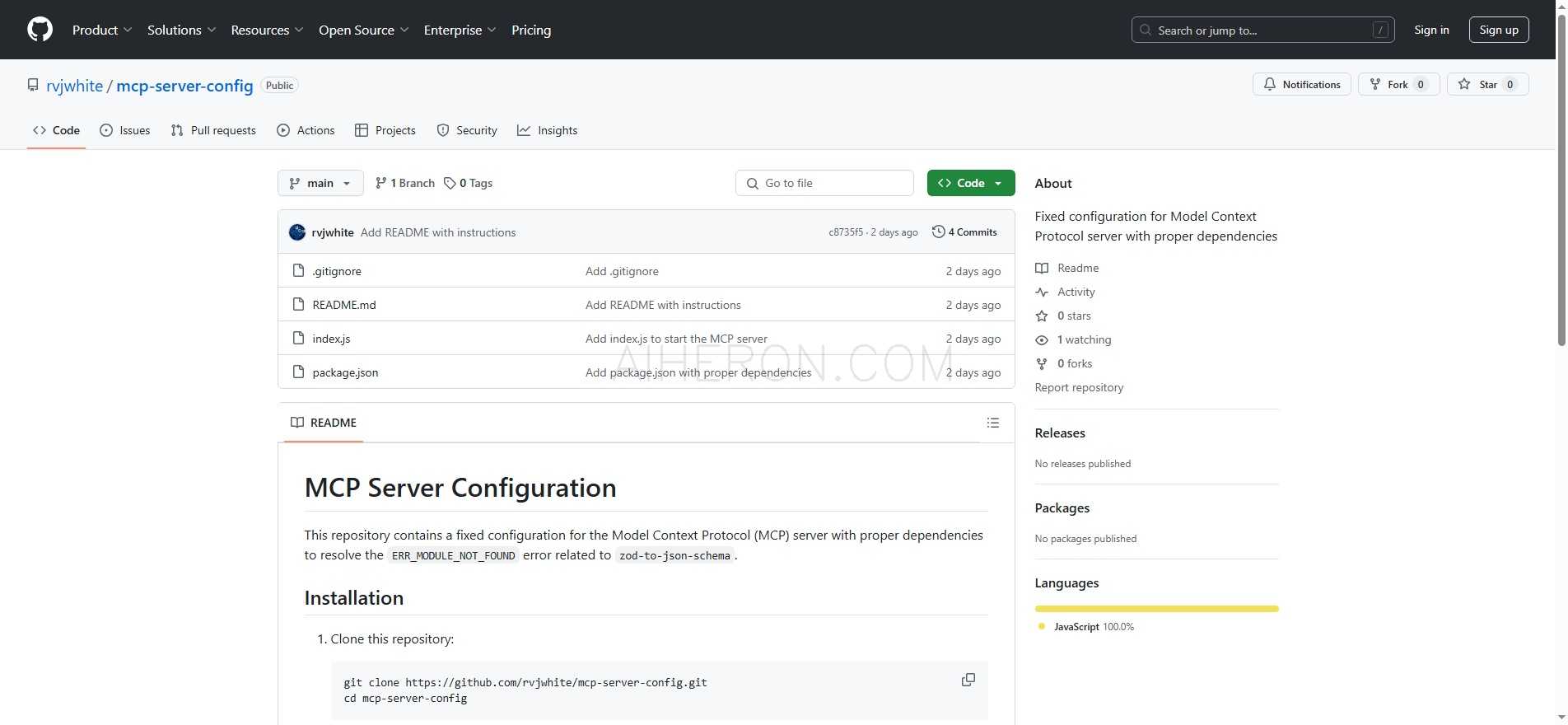The image size is (1568, 725).
Task: Click file icon next to index.js
Action: [298, 339]
